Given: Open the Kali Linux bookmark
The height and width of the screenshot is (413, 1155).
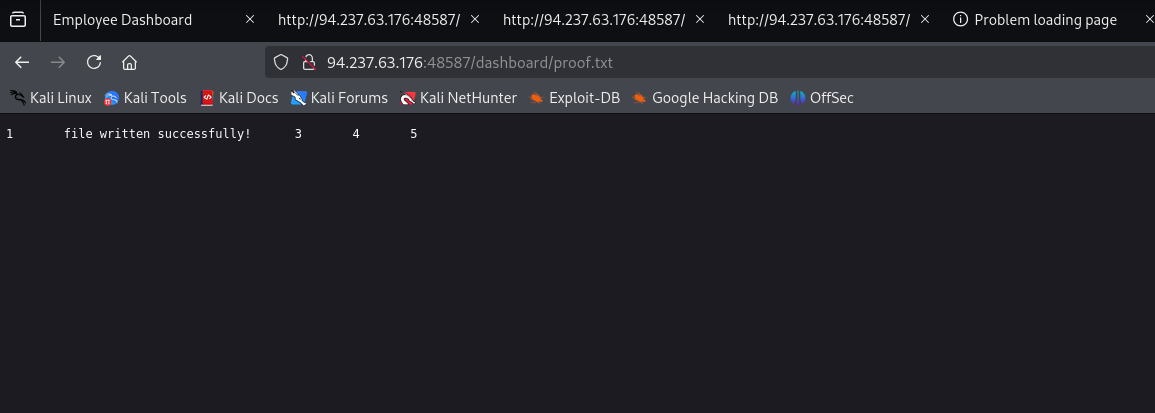Looking at the screenshot, I should click(51, 98).
